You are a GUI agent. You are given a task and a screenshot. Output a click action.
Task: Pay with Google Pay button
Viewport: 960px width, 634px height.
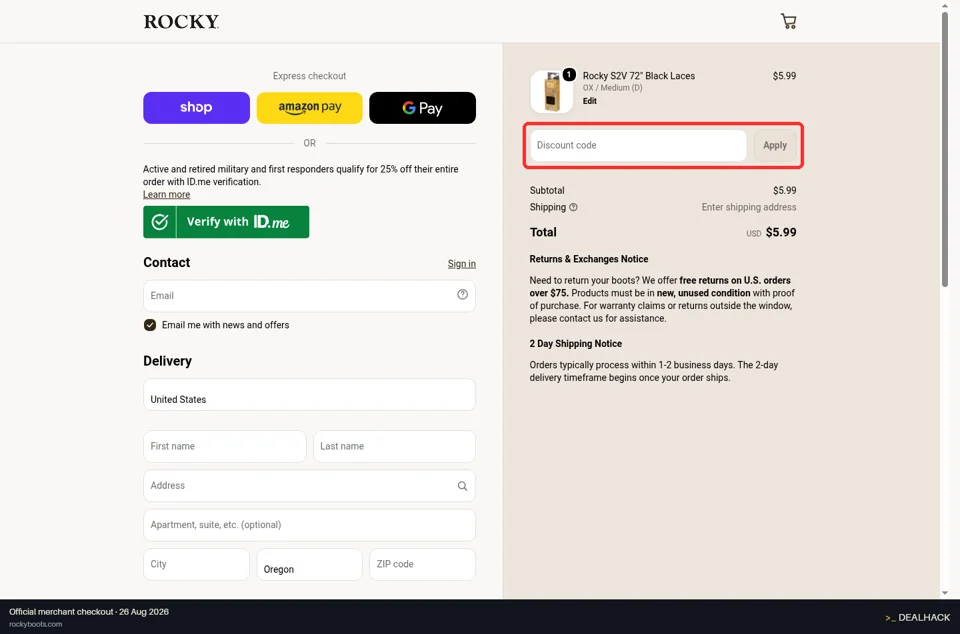[x=422, y=108]
